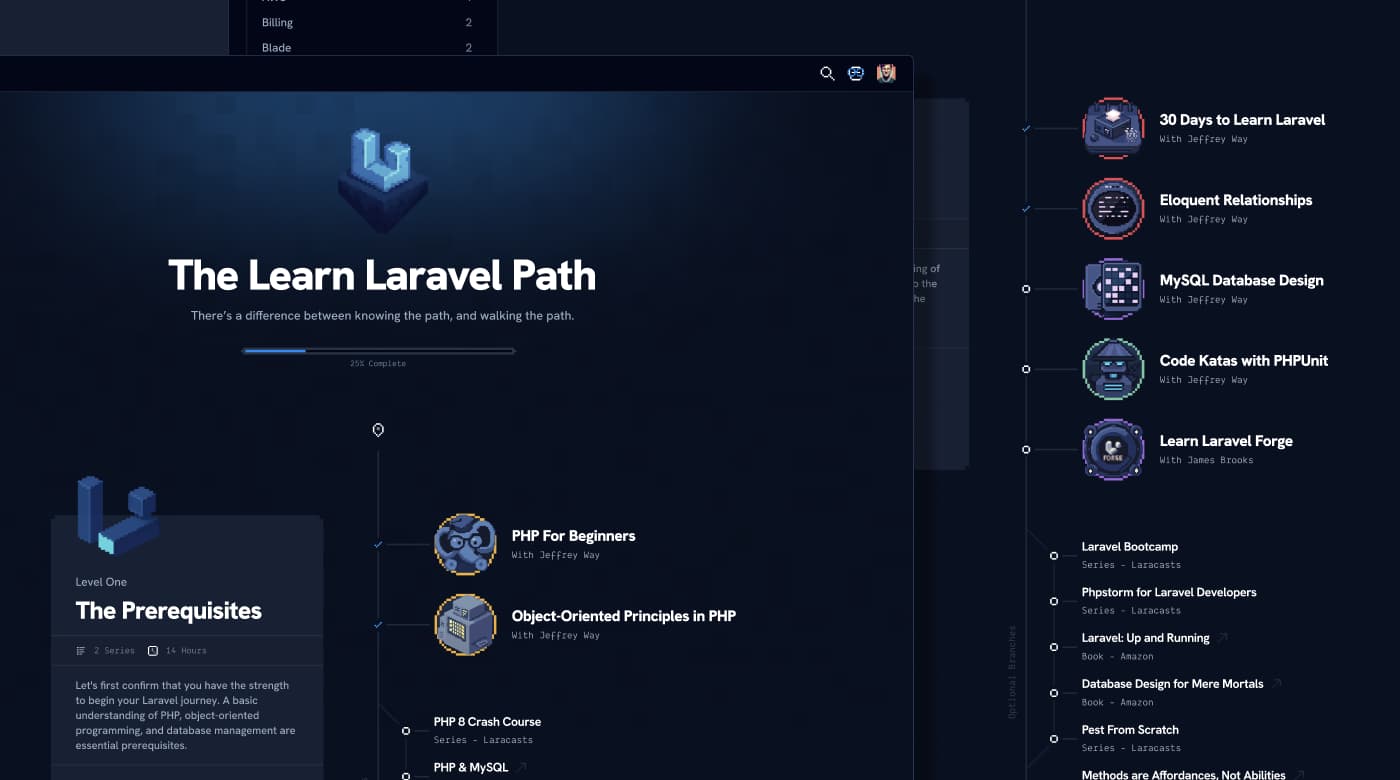1400x780 pixels.
Task: Open the Laravel: Up and Running book link
Action: [x=1146, y=637]
